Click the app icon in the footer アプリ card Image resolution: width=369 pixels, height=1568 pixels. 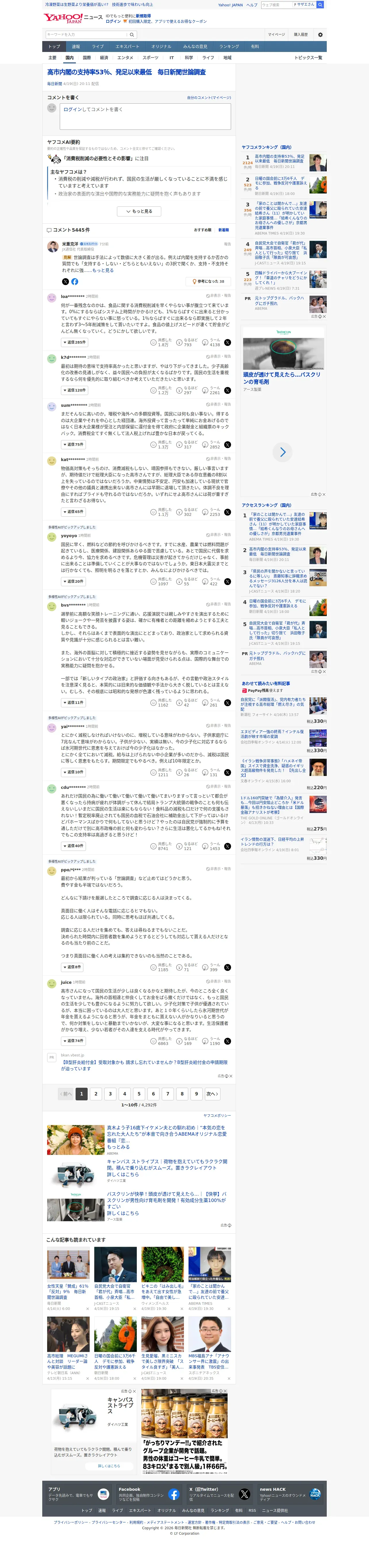tap(103, 1494)
